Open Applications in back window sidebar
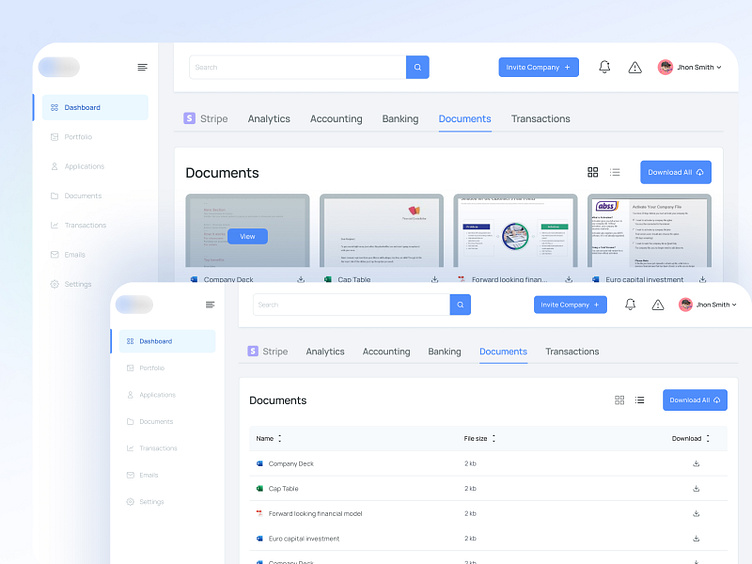The image size is (752, 564). 78,166
